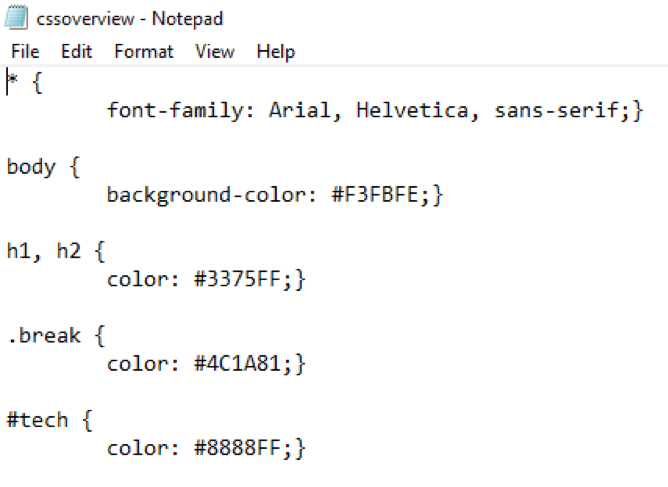The width and height of the screenshot is (668, 487).
Task: Open the File menu
Action: tap(25, 52)
